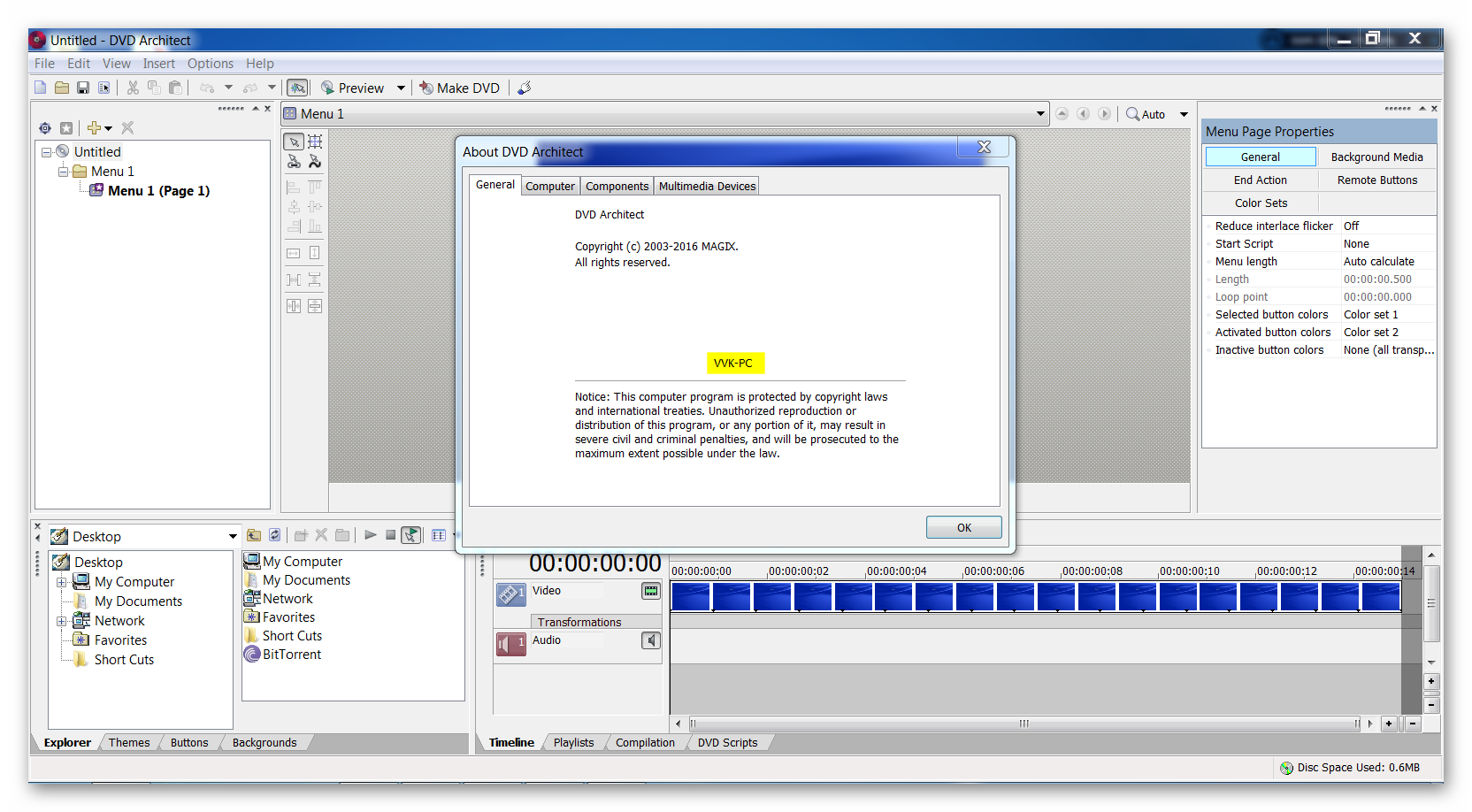This screenshot has height=812, width=1472.
Task: Click the Video track film icon
Action: point(511,594)
